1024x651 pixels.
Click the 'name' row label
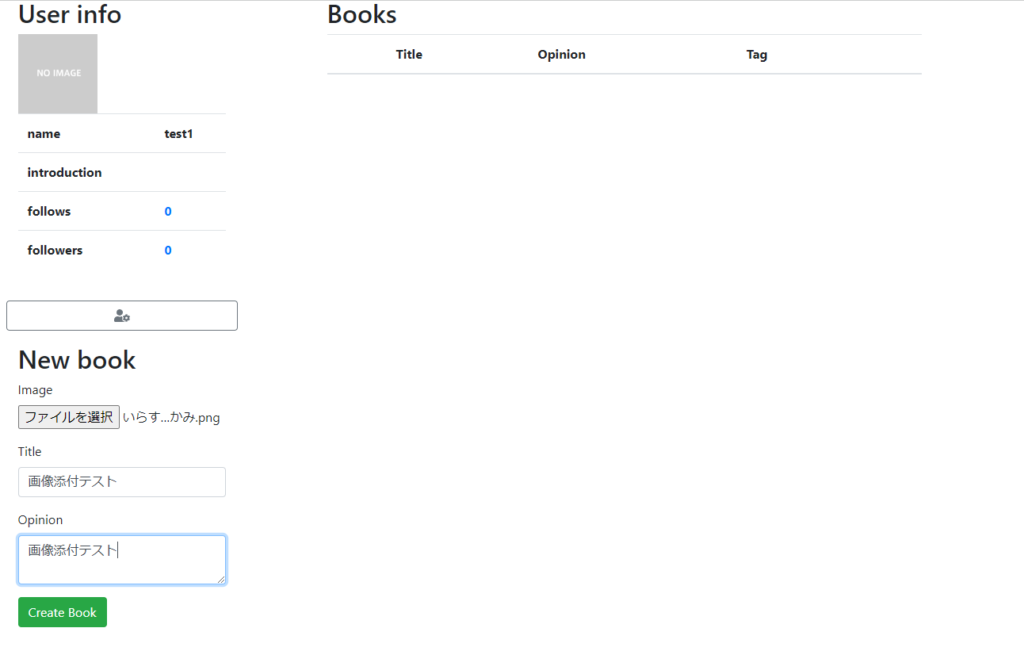coord(44,134)
